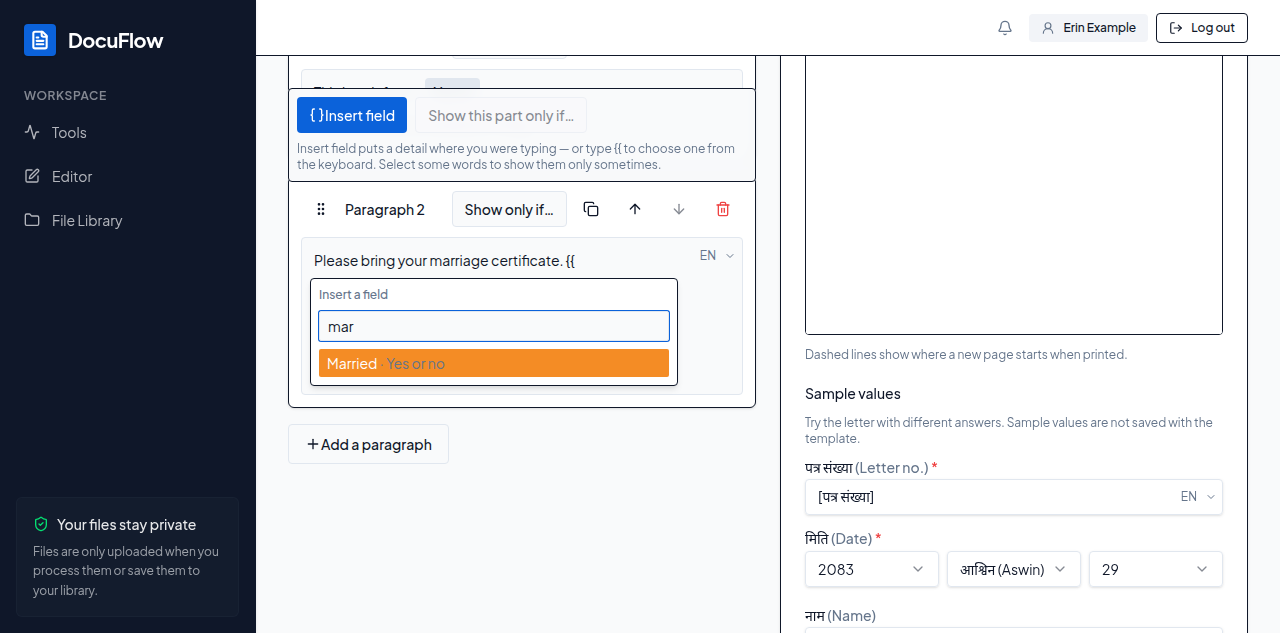Click the green shield privacy icon
The width and height of the screenshot is (1280, 633).
[x=41, y=524]
